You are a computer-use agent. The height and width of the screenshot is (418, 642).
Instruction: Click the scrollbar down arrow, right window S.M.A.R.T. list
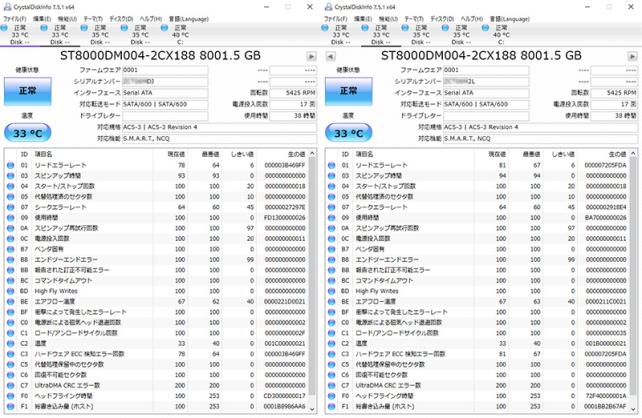point(633,409)
